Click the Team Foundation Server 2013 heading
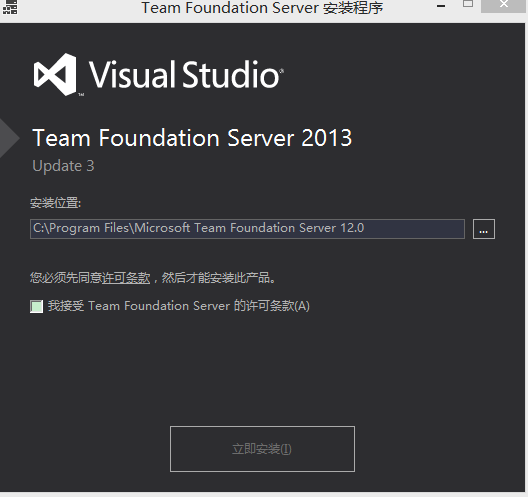 192,138
